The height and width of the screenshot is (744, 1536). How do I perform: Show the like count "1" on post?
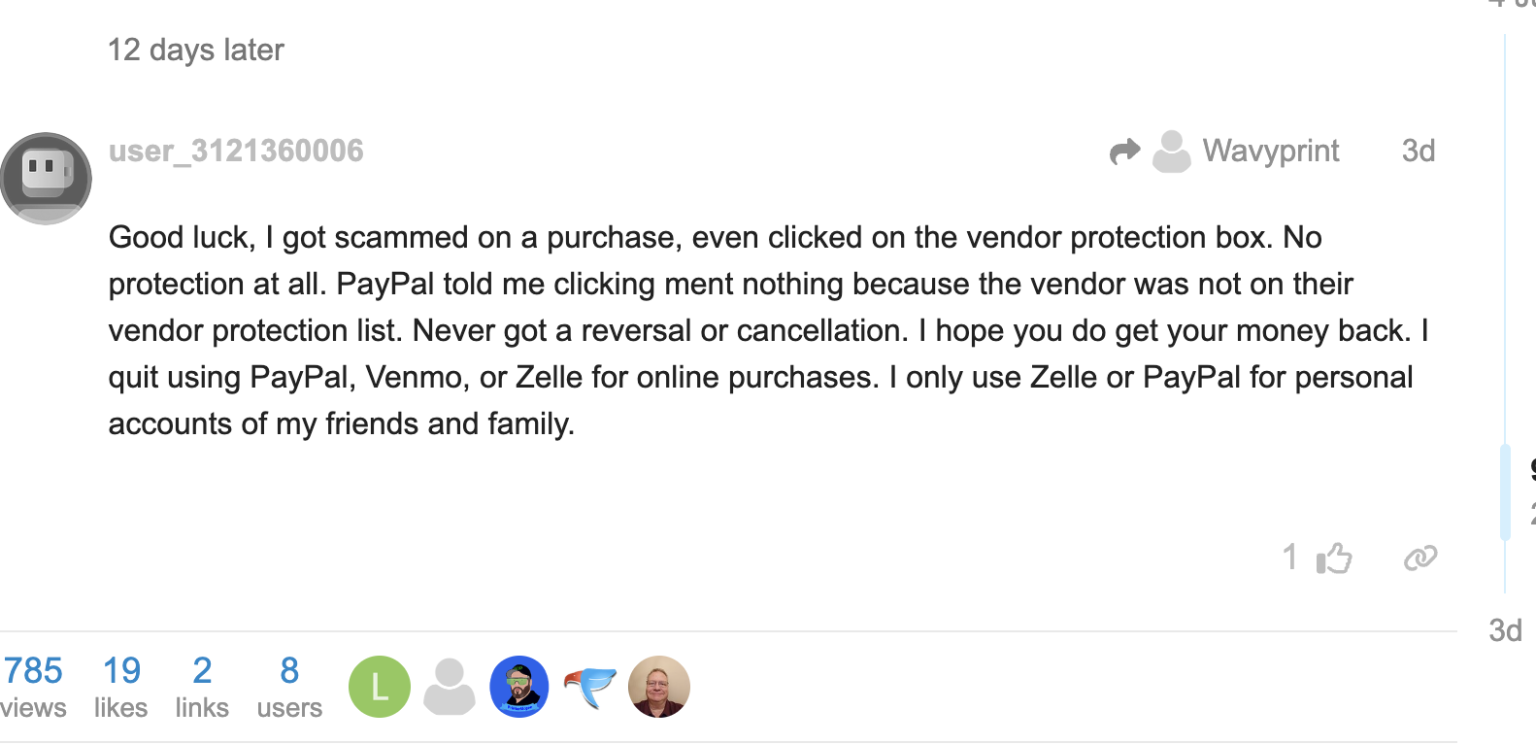click(1290, 557)
